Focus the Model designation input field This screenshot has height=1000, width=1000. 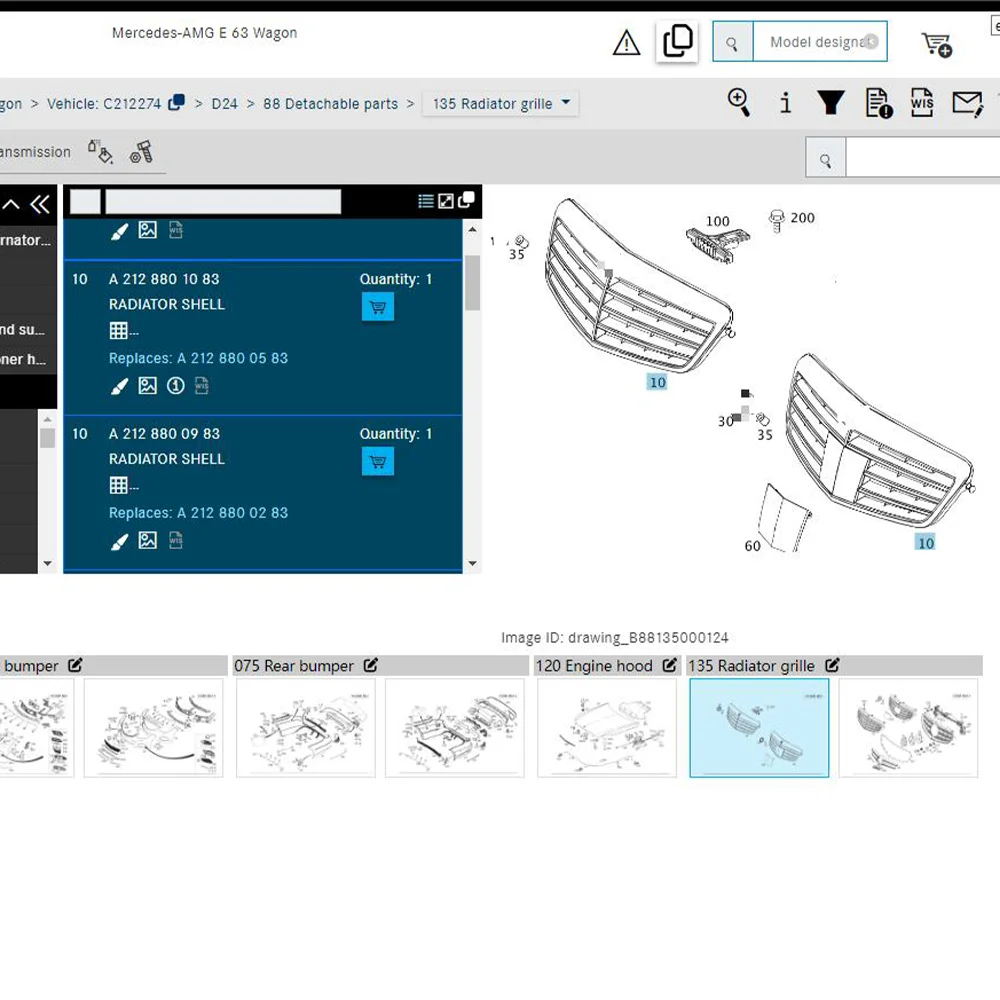(x=820, y=42)
